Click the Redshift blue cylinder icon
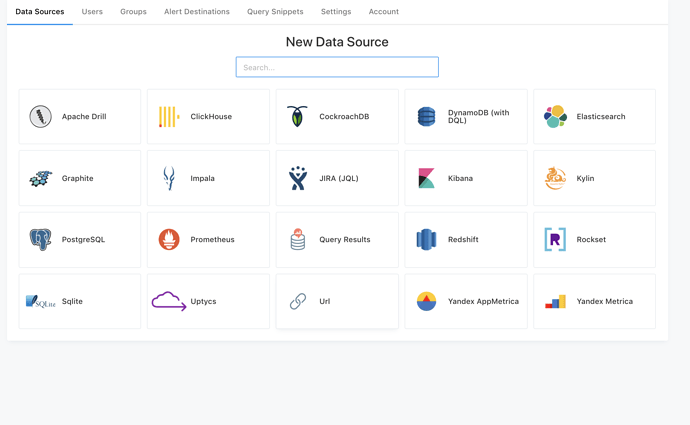 tap(426, 240)
